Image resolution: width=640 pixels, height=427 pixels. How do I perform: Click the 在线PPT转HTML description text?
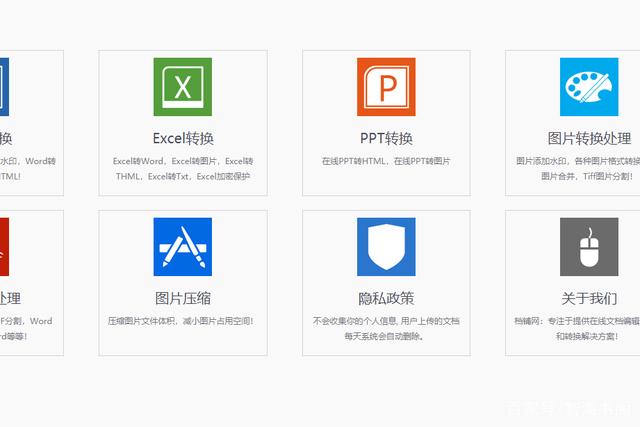386,161
